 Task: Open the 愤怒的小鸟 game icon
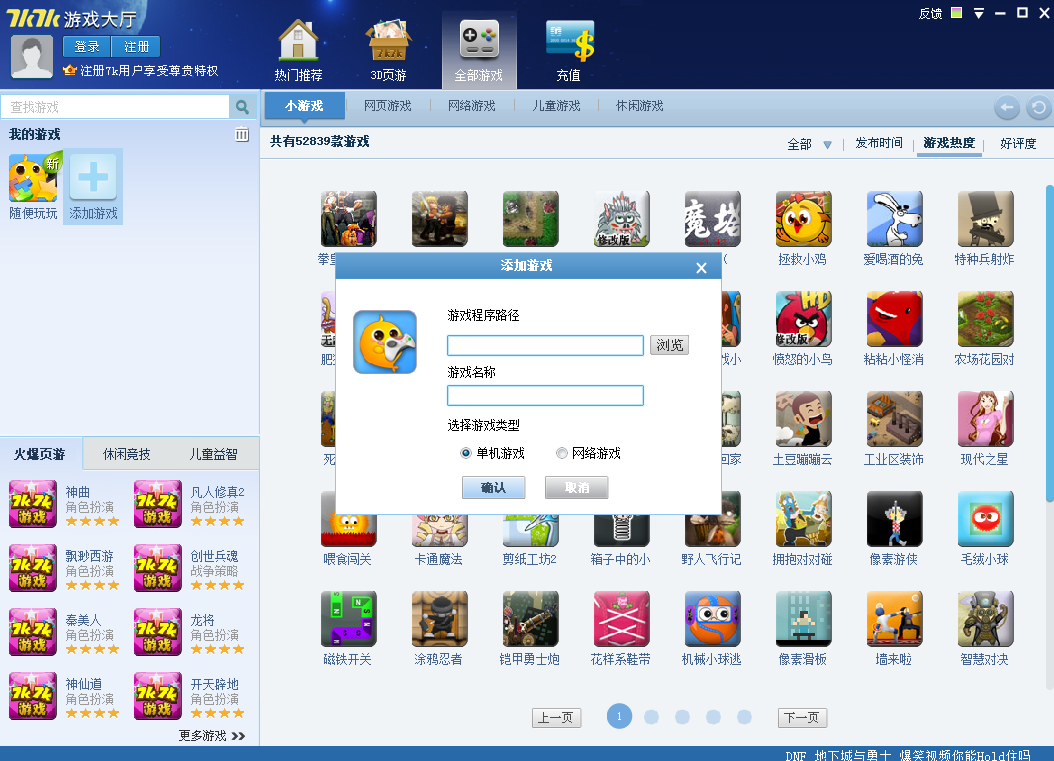pyautogui.click(x=803, y=319)
